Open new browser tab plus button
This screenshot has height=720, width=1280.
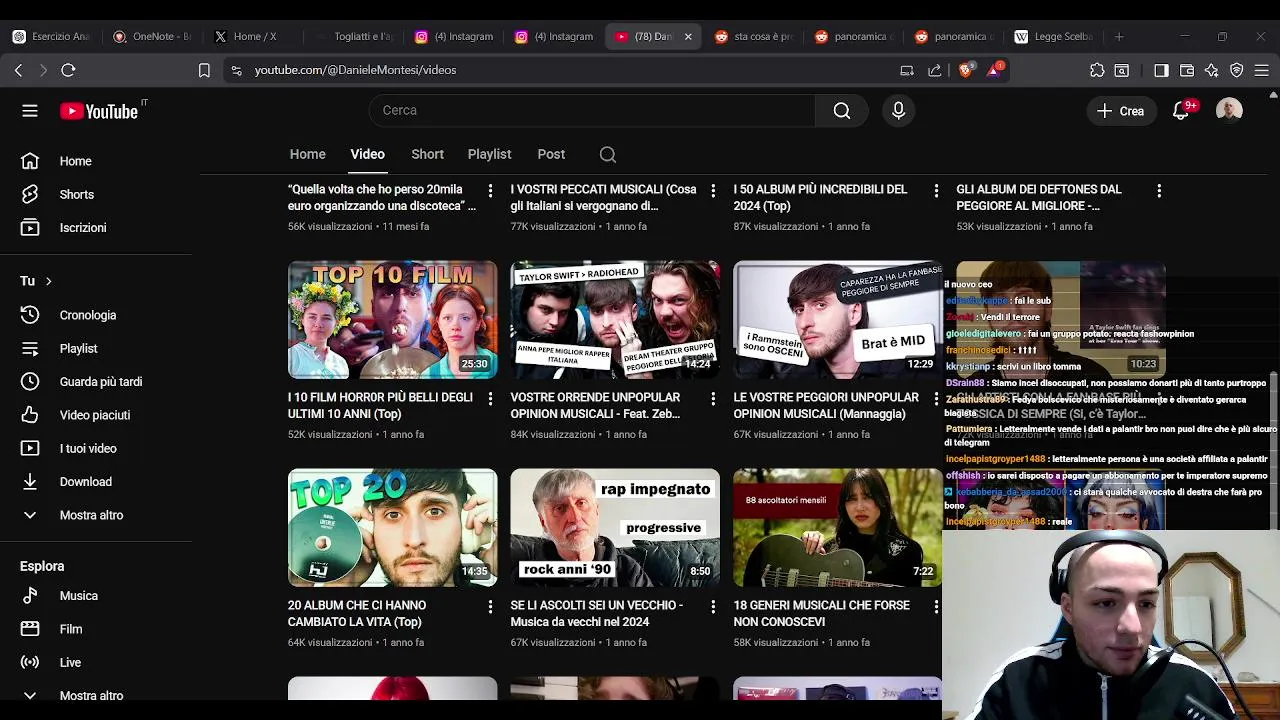click(1119, 37)
